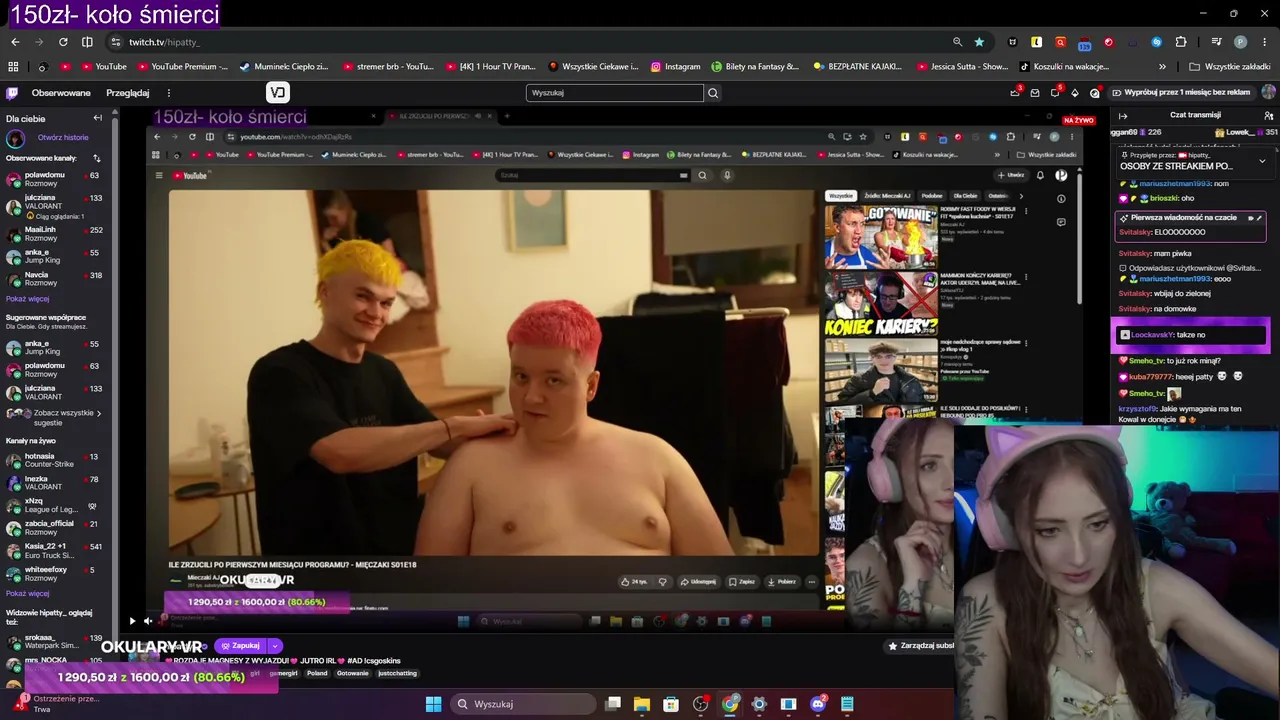This screenshot has height=720, width=1280.
Task: Sort the Obserwowane kanały list
Action: click(97, 158)
